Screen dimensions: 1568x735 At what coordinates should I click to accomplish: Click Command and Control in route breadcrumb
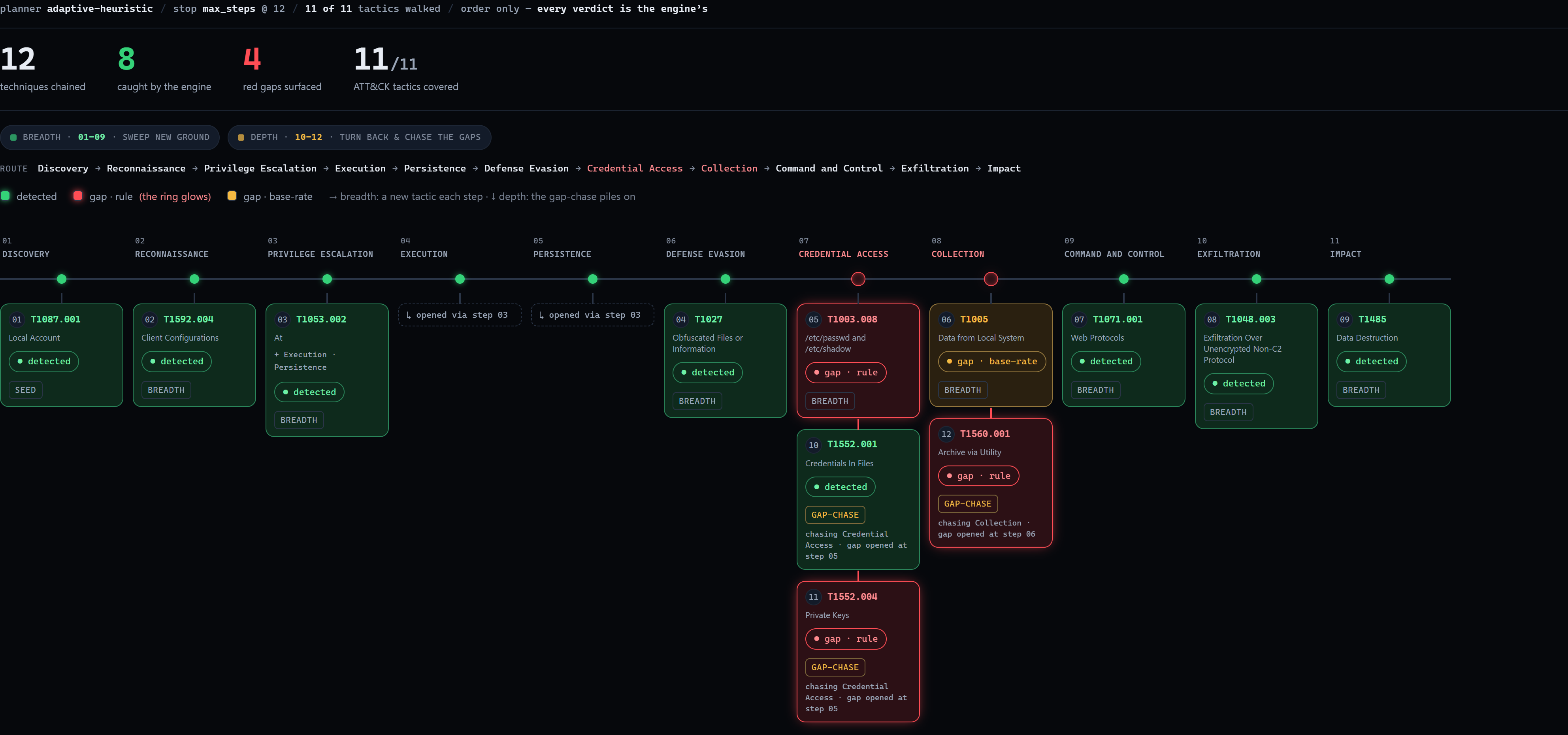tap(828, 169)
